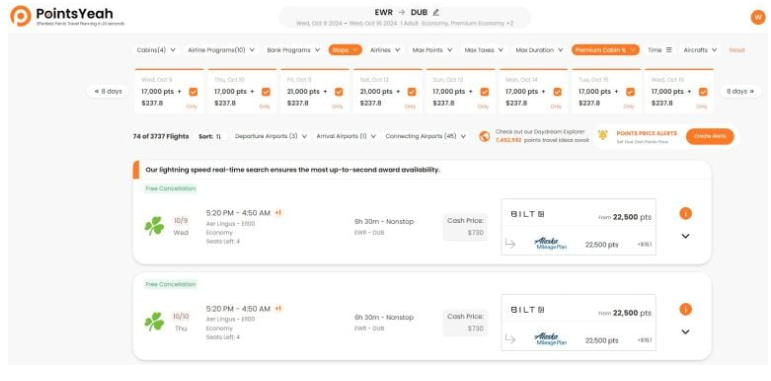Click the Reset filters link
771x381 pixels.
(737, 50)
